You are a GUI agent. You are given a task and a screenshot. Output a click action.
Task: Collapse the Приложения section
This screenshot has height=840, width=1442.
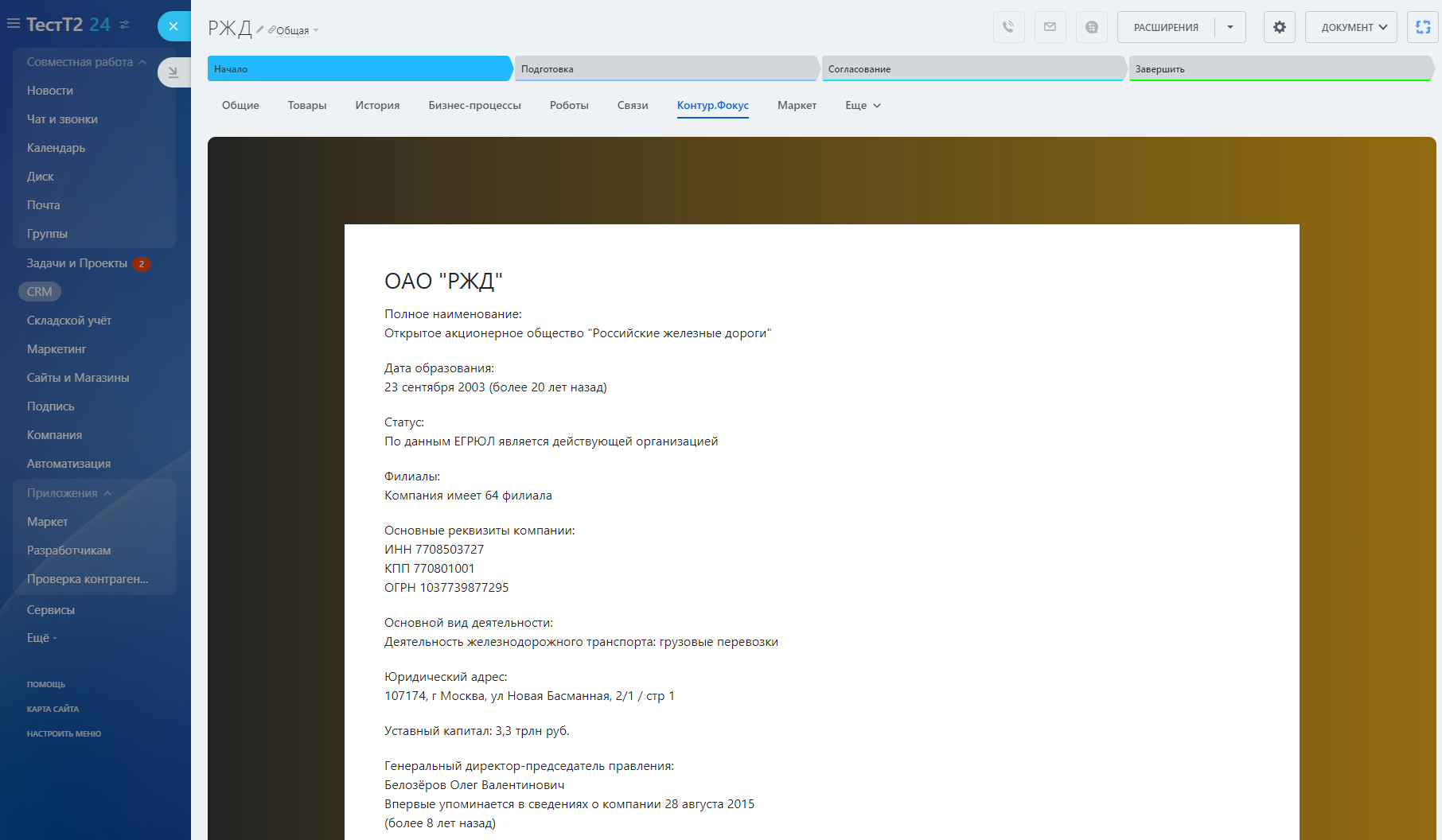click(x=69, y=493)
